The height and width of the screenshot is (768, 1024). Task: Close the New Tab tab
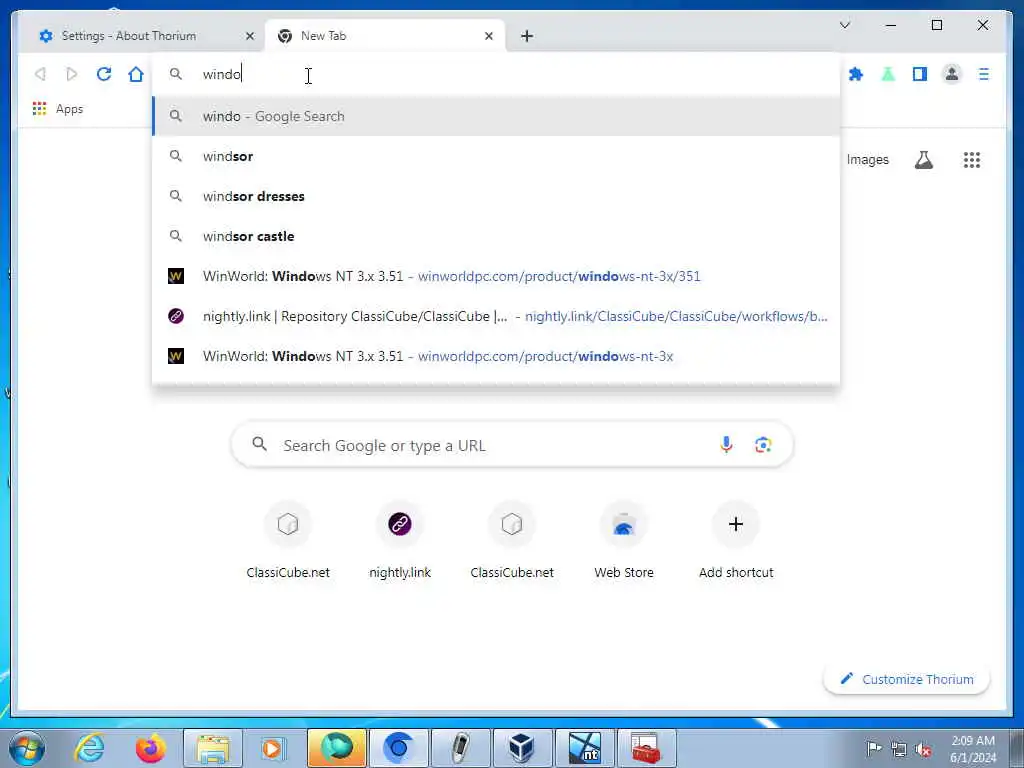coord(488,36)
